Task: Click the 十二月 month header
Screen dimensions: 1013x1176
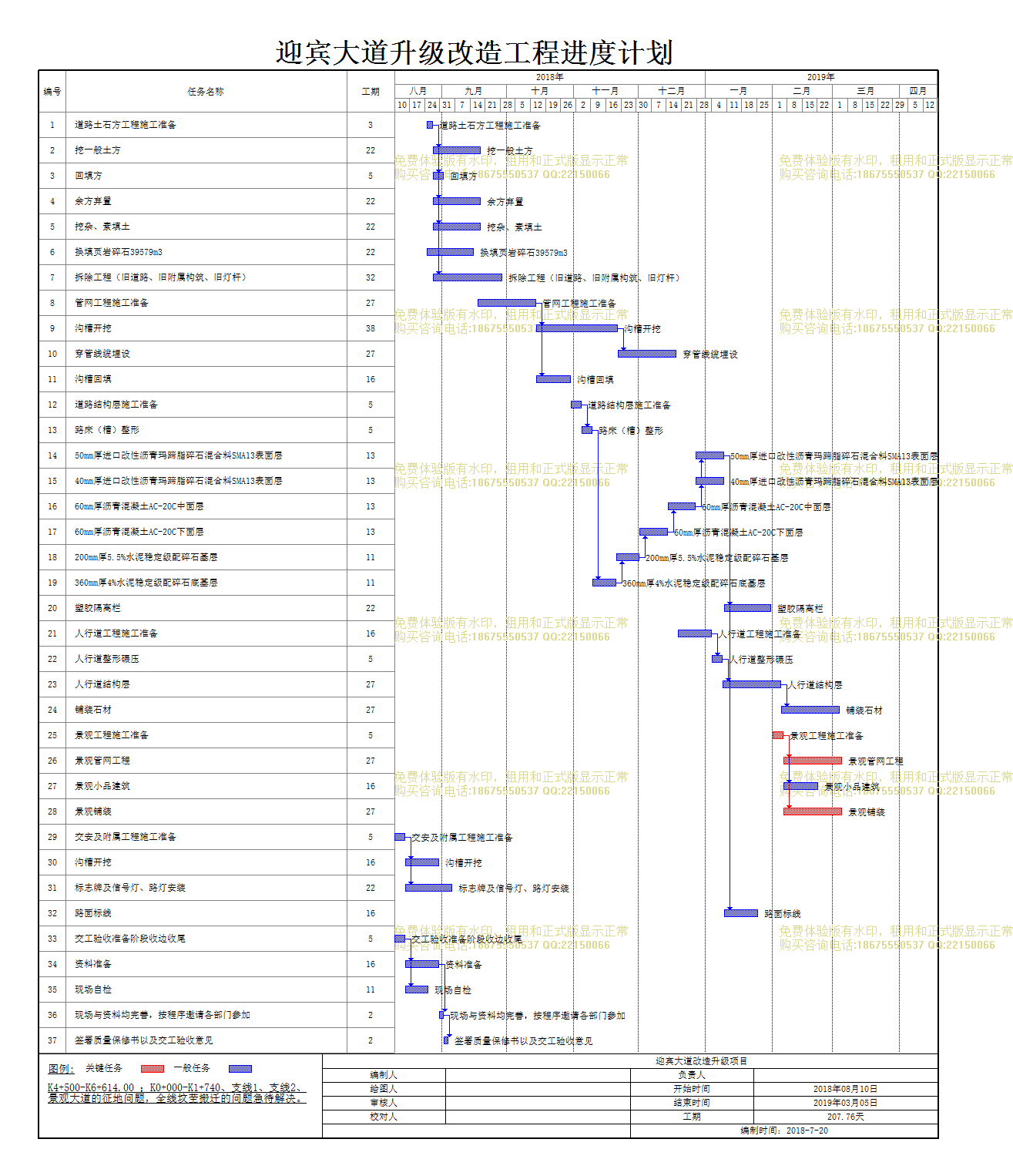Action: [x=672, y=91]
